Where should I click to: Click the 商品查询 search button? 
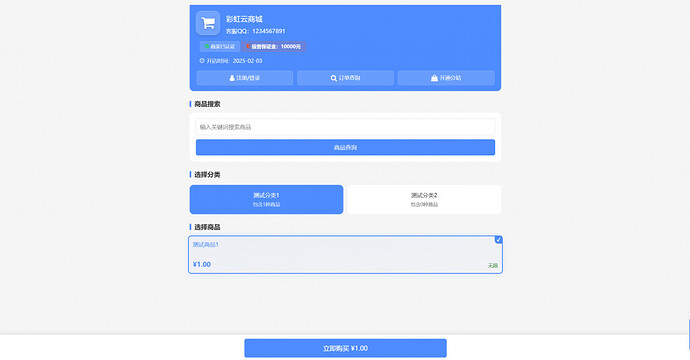pos(345,147)
